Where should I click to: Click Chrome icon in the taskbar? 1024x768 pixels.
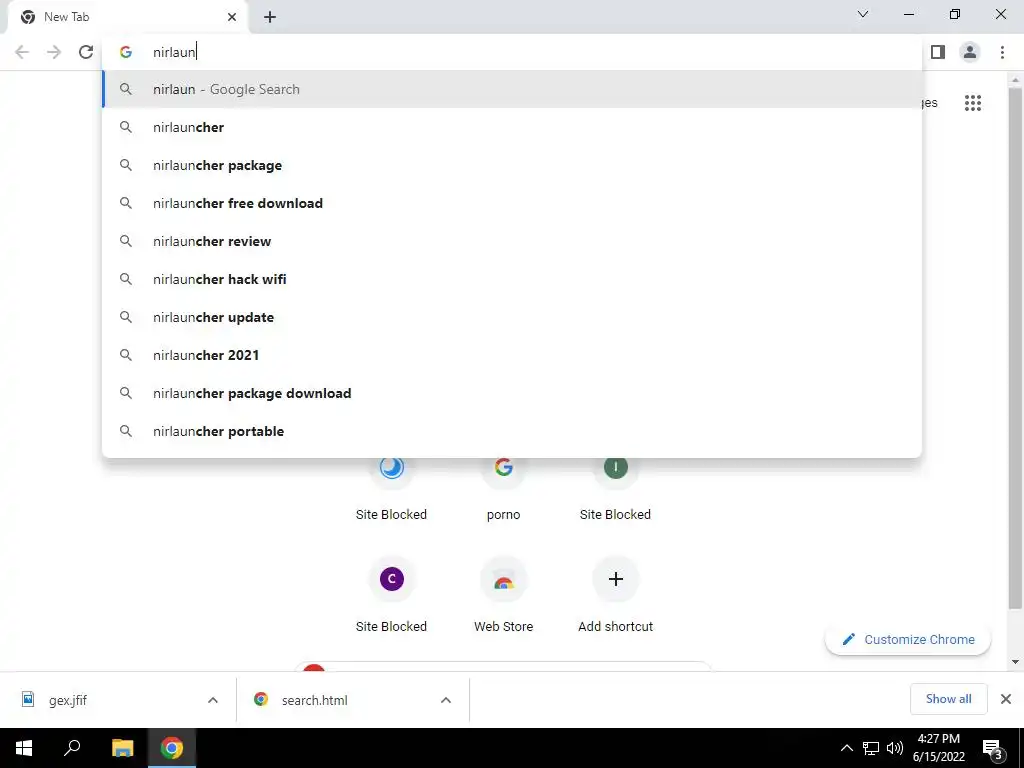[172, 748]
